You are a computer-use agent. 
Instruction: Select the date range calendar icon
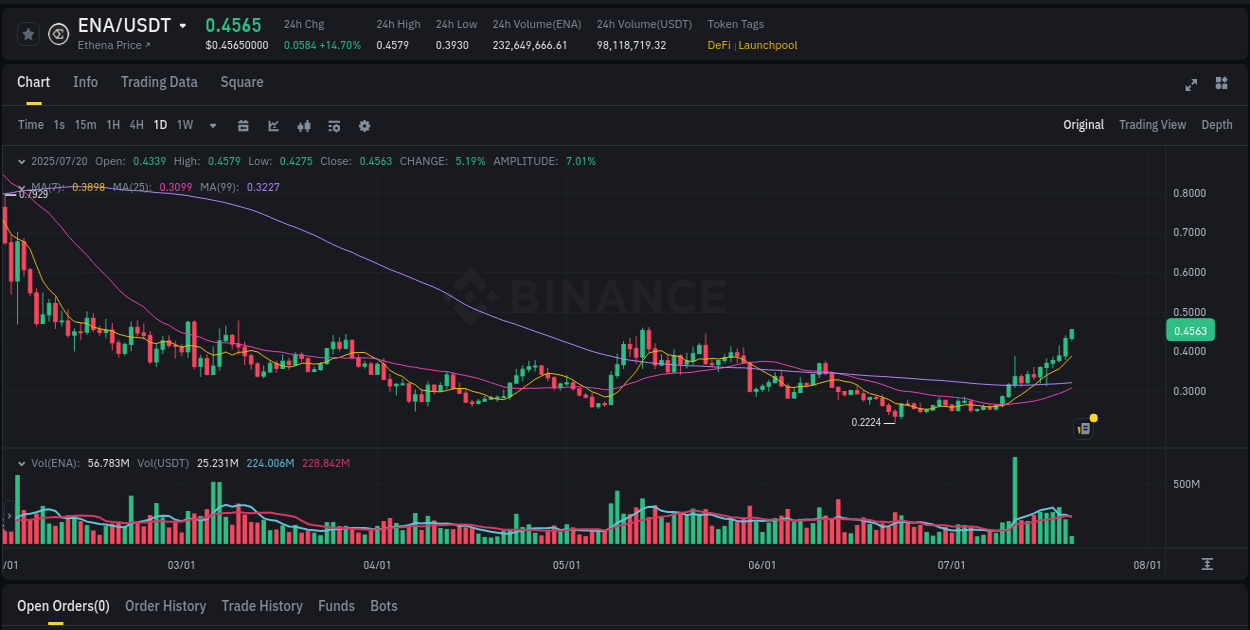[x=244, y=126]
